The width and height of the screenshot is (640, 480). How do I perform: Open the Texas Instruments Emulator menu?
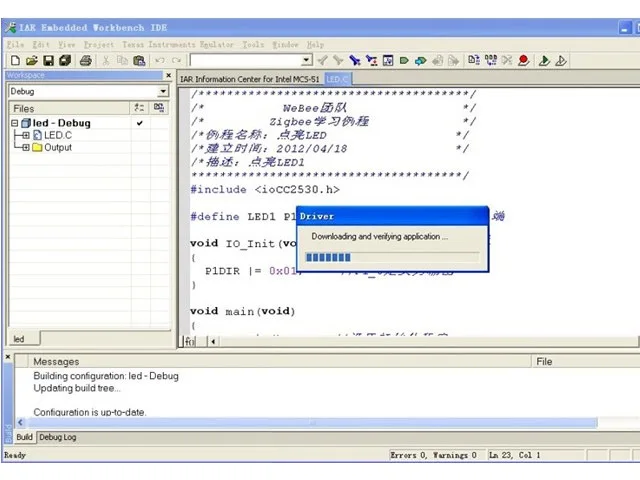click(178, 44)
